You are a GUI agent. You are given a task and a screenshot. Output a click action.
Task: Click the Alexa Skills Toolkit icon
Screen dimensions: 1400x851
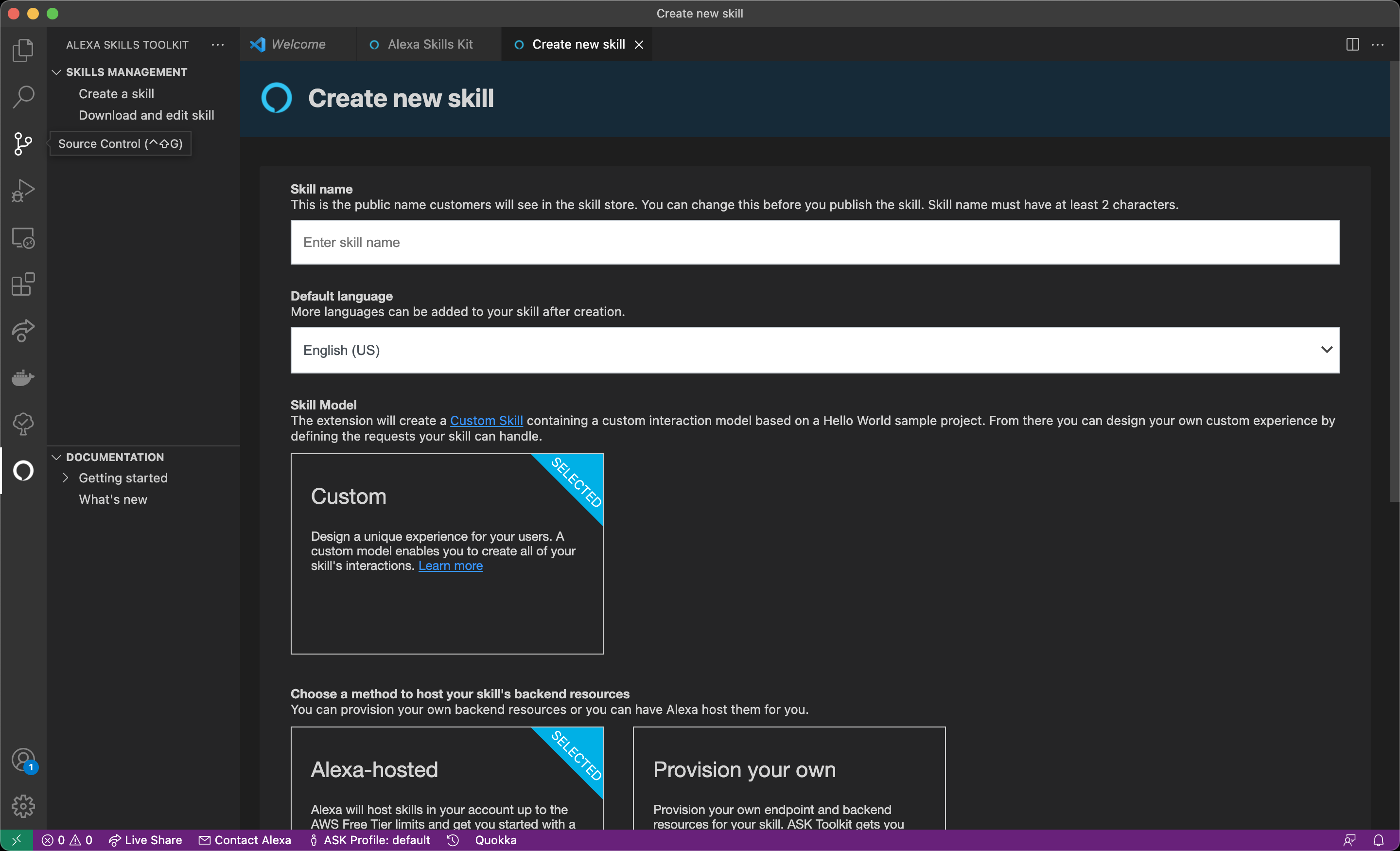tap(23, 471)
